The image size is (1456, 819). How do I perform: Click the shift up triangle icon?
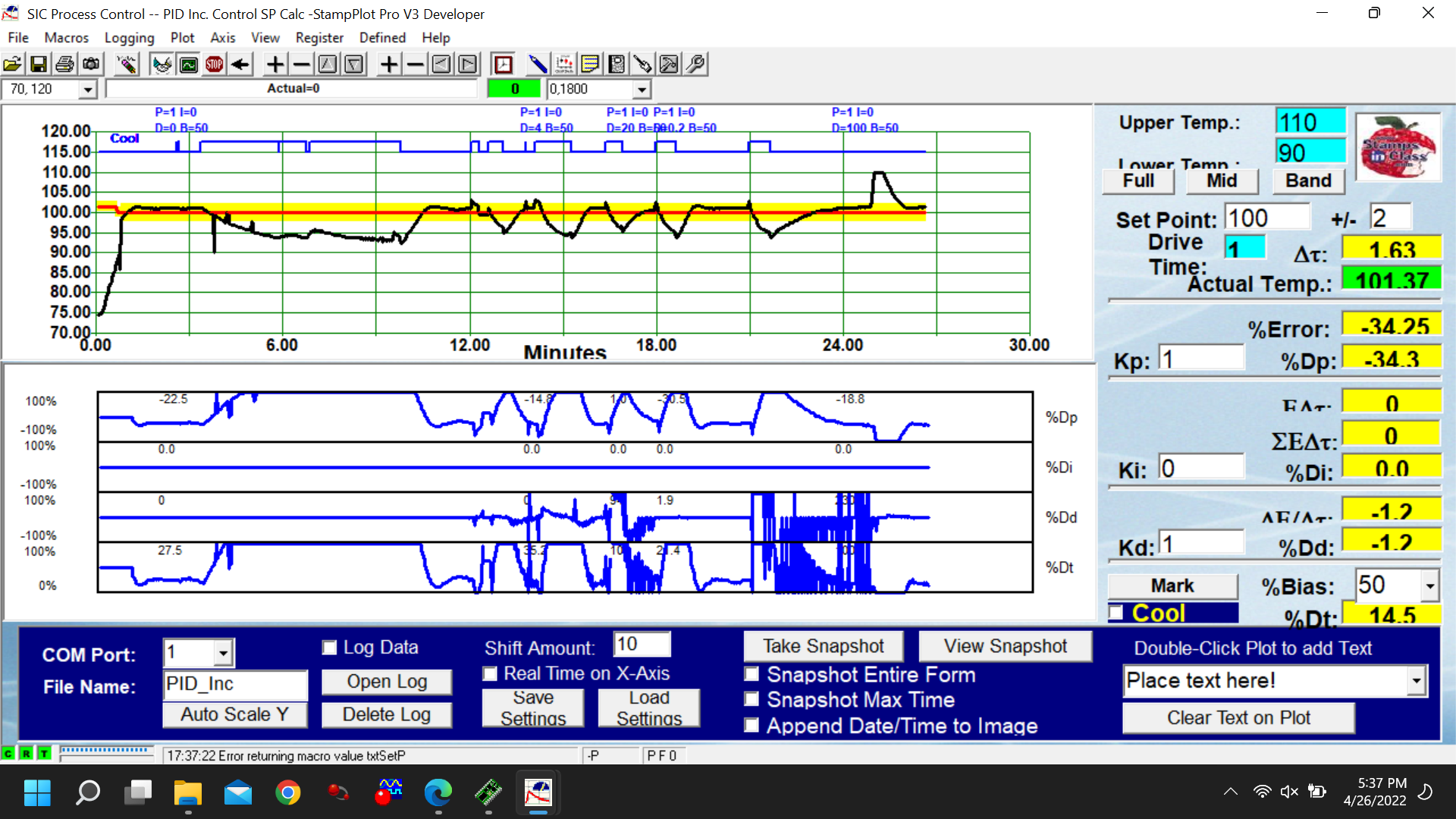[x=328, y=64]
